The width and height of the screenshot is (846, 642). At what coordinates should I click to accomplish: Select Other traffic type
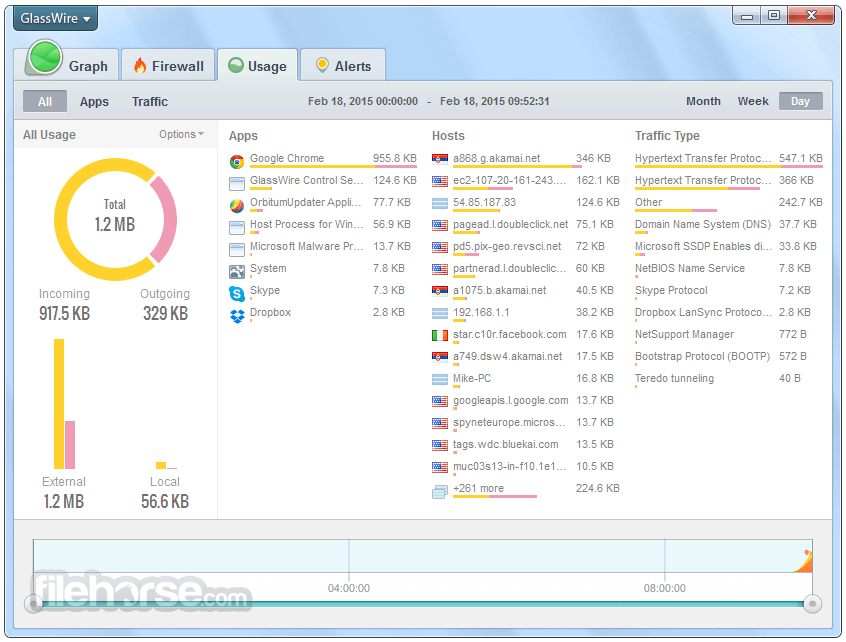(729, 203)
